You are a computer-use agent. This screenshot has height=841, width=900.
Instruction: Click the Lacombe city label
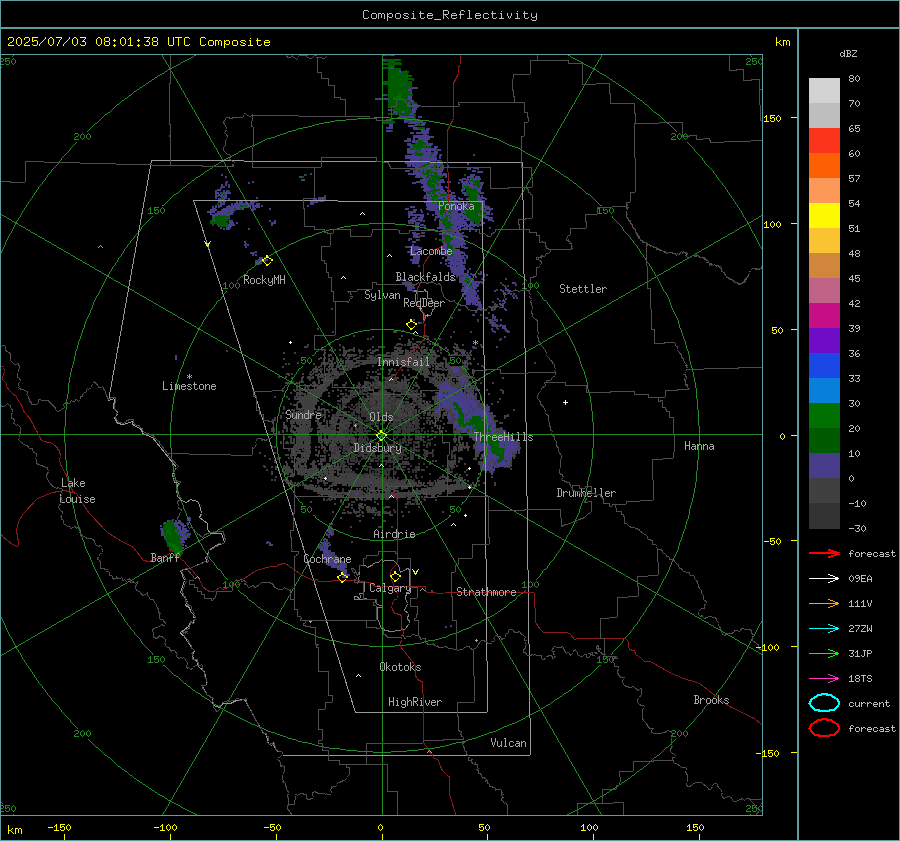click(x=431, y=251)
